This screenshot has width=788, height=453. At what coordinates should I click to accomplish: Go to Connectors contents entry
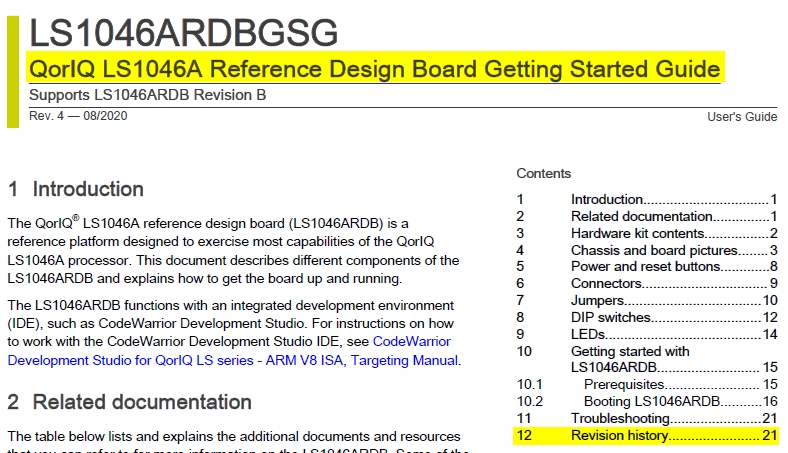[x=647, y=284]
